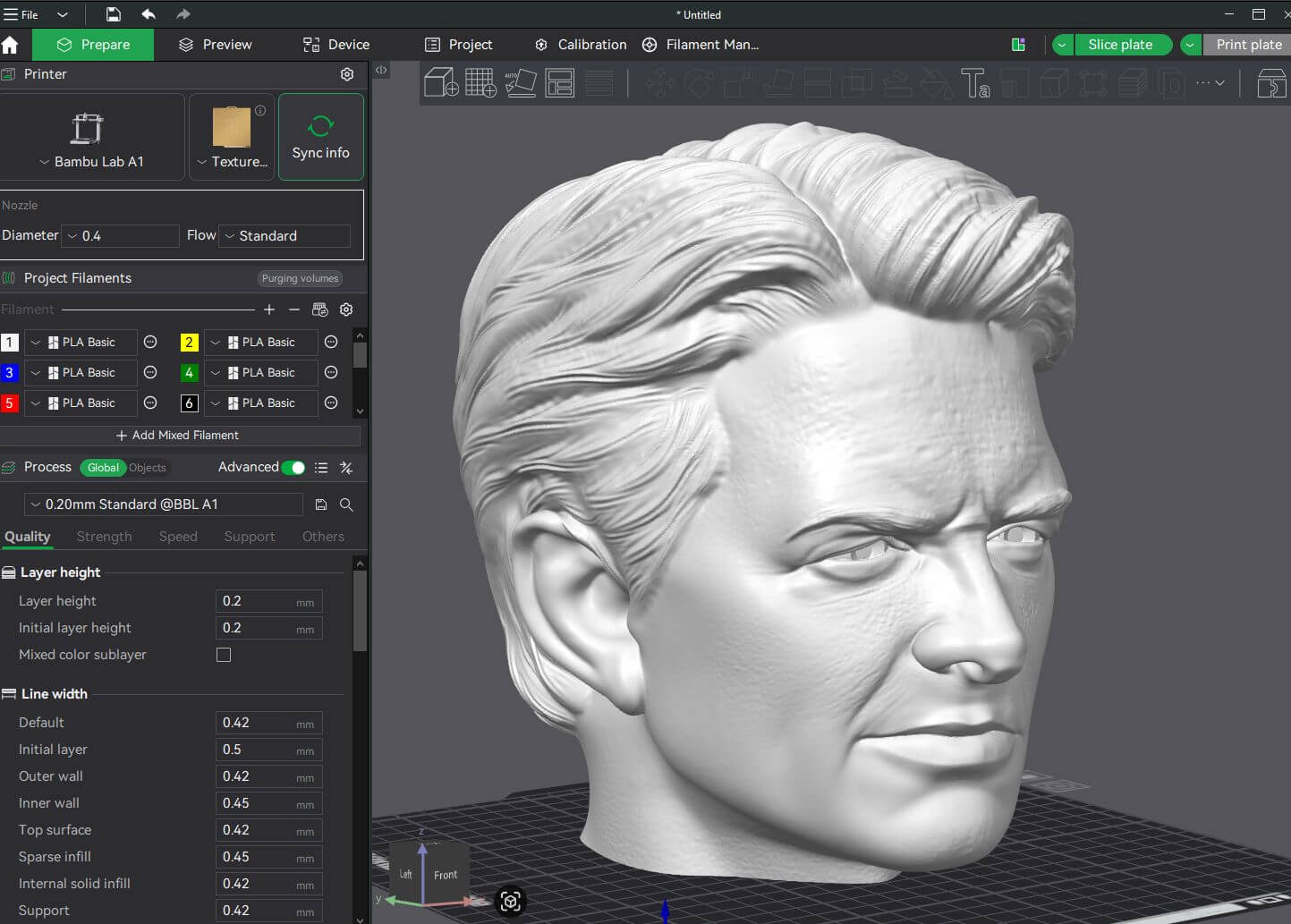This screenshot has width=1291, height=924.
Task: Enable Mixed color sublayer checkbox
Action: (224, 655)
